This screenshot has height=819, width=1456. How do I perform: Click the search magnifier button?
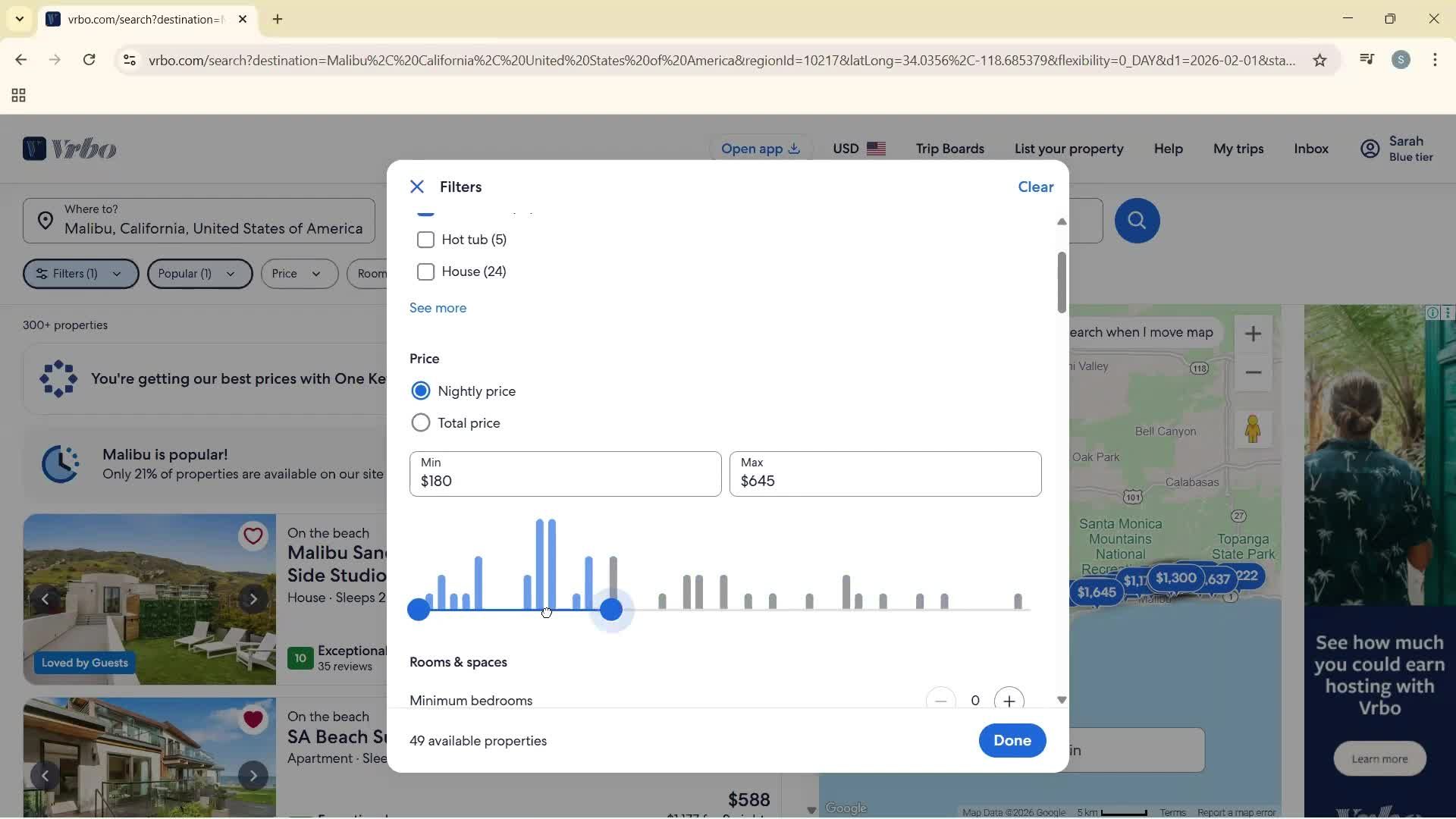coord(1136,221)
